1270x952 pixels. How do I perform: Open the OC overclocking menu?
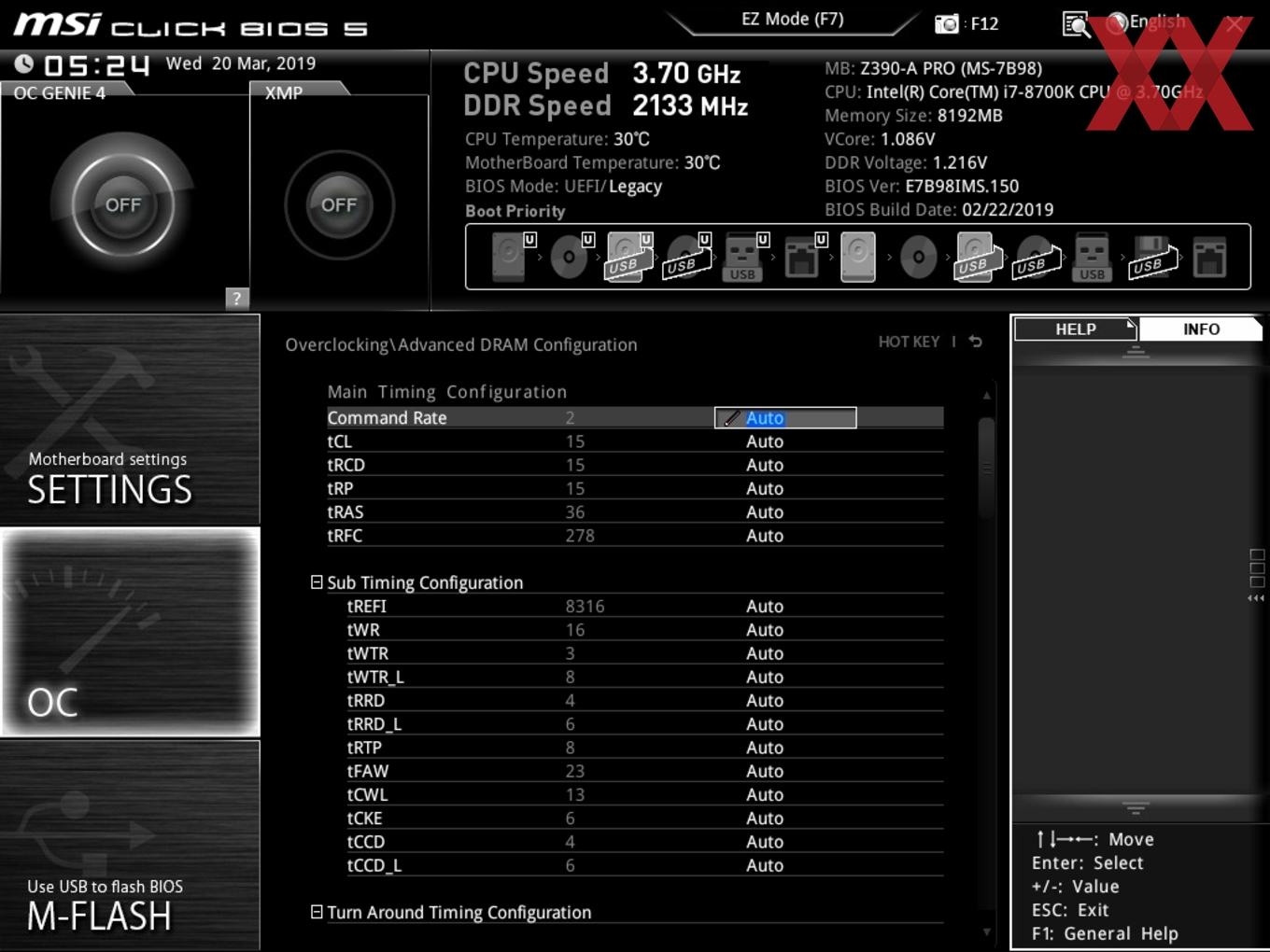(130, 632)
